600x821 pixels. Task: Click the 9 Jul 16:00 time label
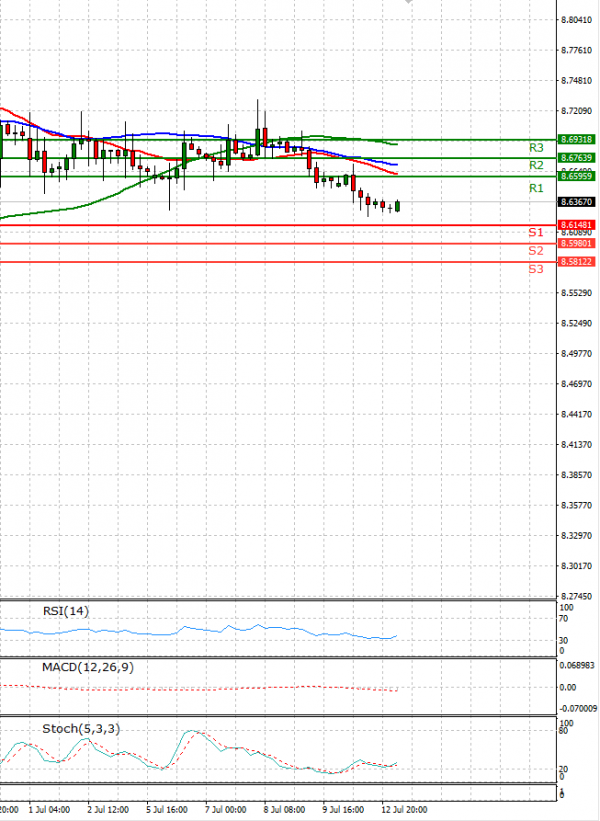click(343, 809)
